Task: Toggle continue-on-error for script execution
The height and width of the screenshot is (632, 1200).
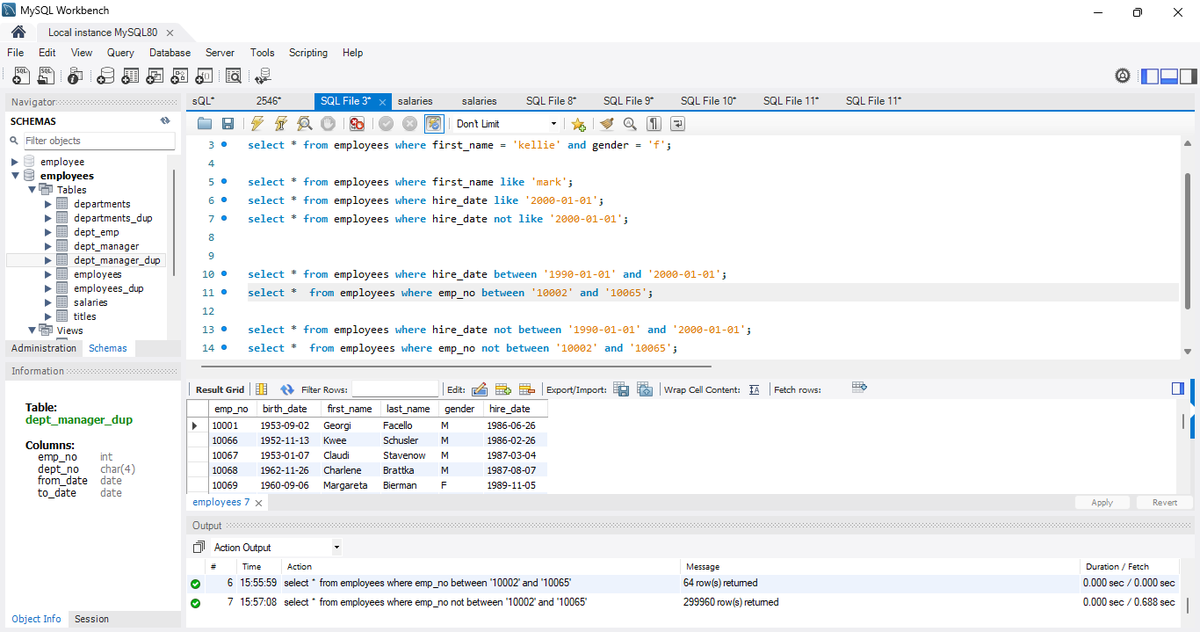Action: point(356,124)
